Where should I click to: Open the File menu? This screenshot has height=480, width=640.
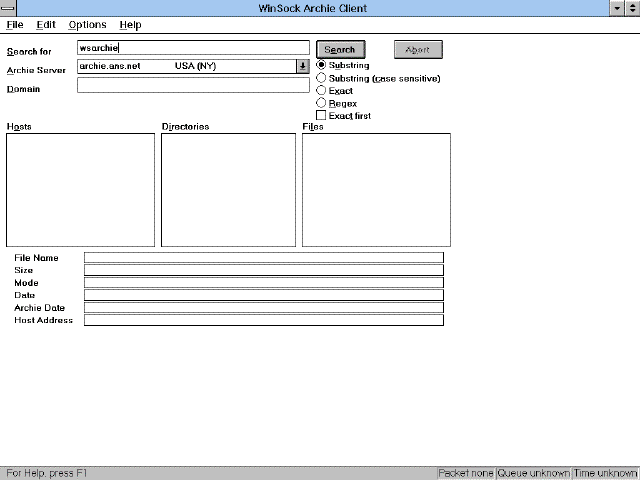pos(15,25)
